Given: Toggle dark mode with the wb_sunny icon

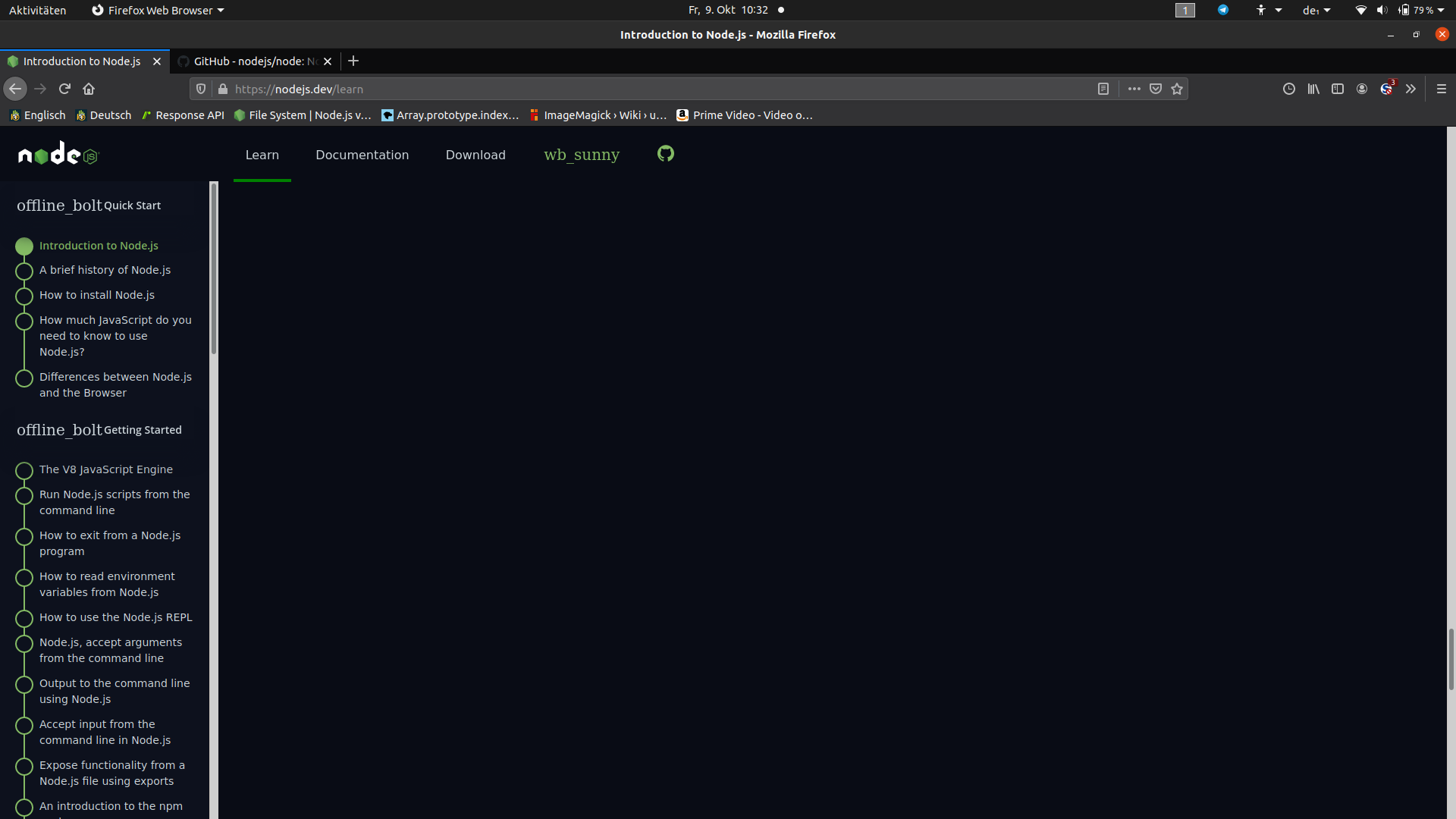Looking at the screenshot, I should pos(581,154).
